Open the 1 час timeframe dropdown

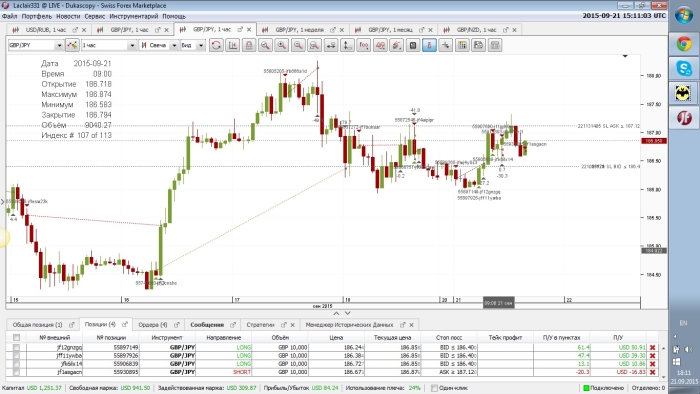click(x=132, y=45)
